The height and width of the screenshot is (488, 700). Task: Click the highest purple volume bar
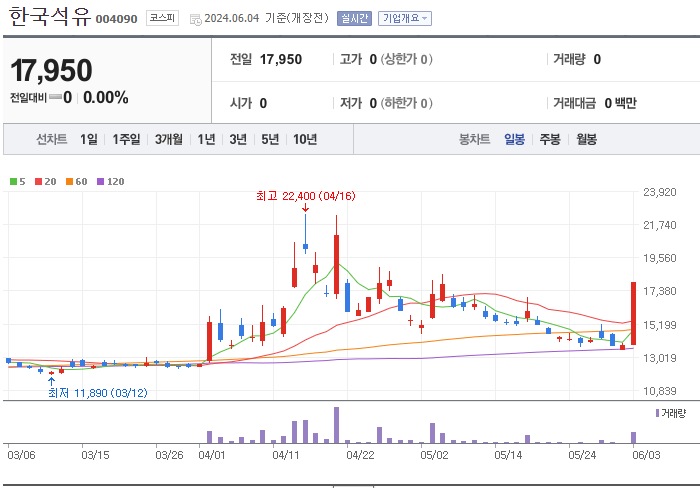point(336,425)
